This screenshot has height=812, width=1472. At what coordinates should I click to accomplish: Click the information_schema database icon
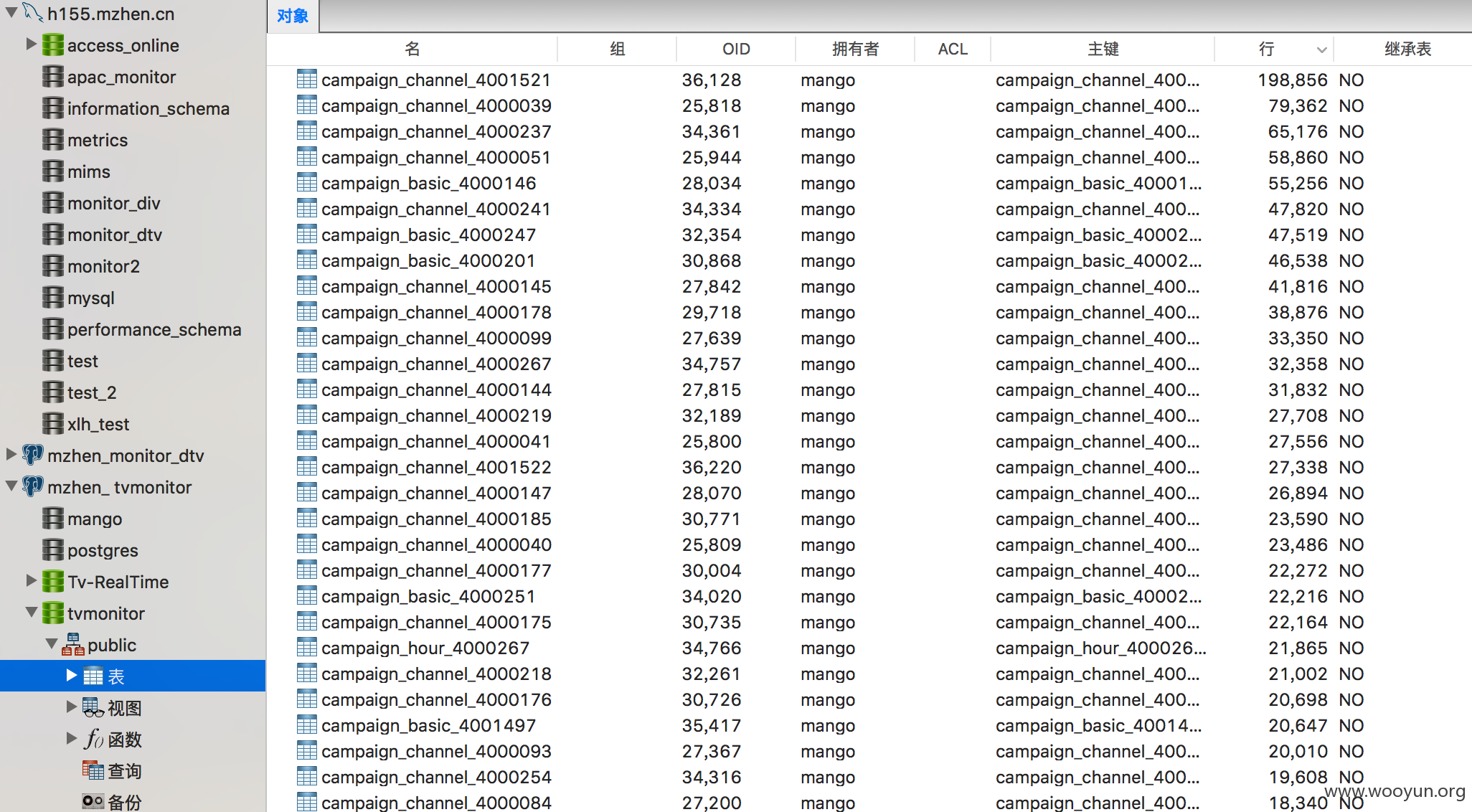click(53, 108)
